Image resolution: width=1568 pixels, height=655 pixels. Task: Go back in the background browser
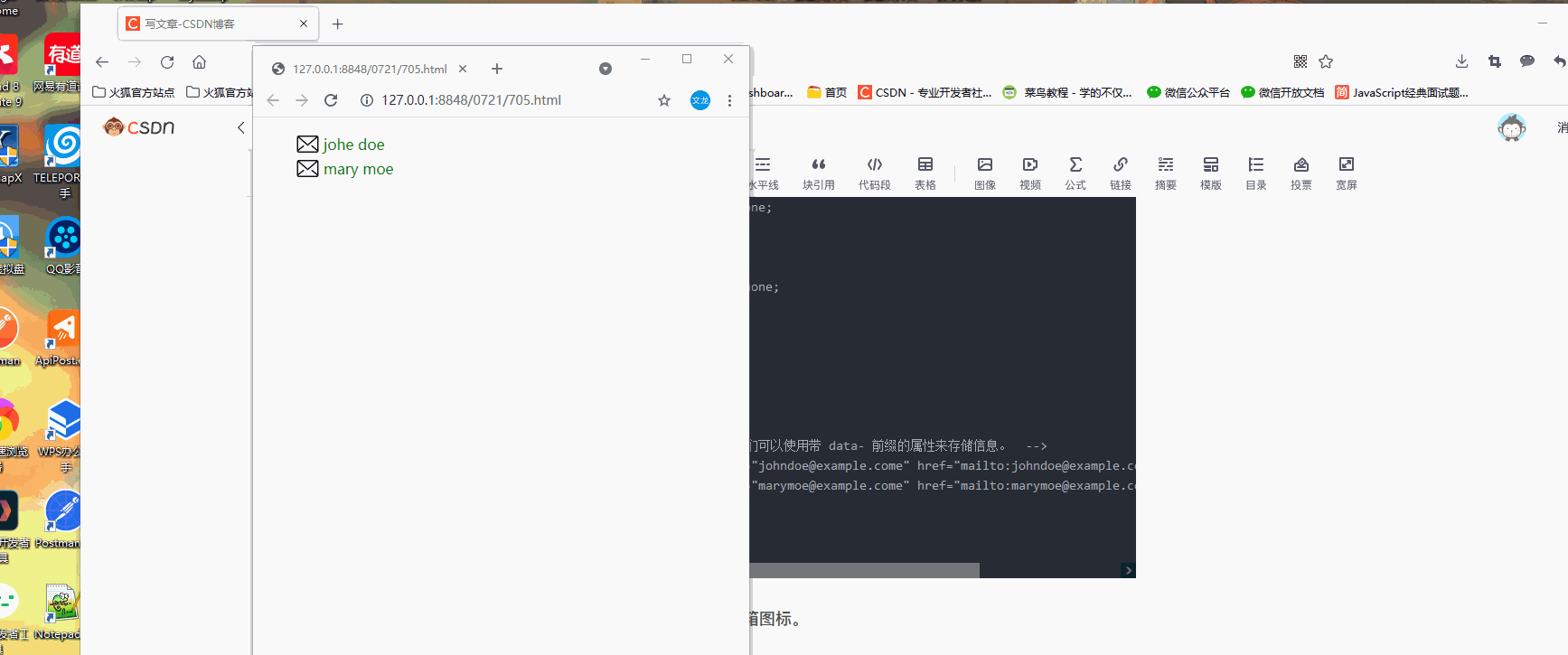pyautogui.click(x=102, y=61)
